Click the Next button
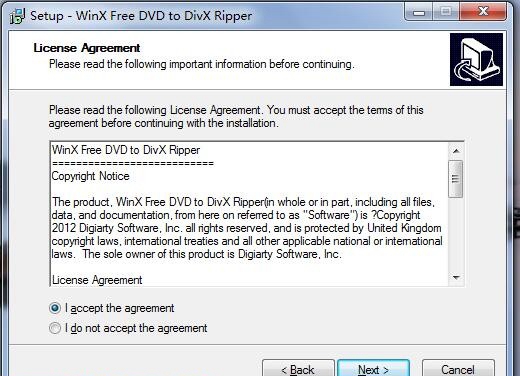 tap(373, 369)
